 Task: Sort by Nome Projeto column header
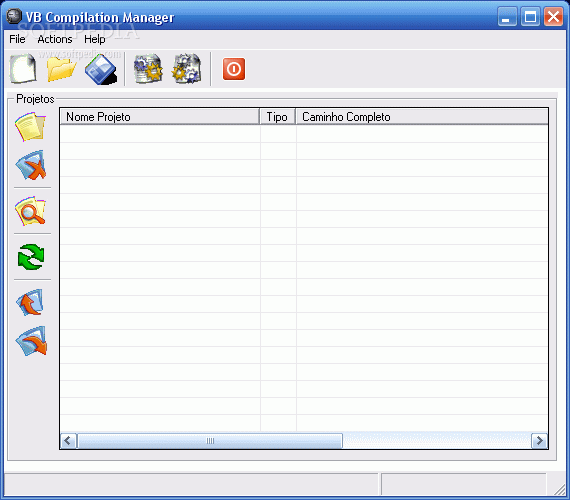click(x=160, y=117)
